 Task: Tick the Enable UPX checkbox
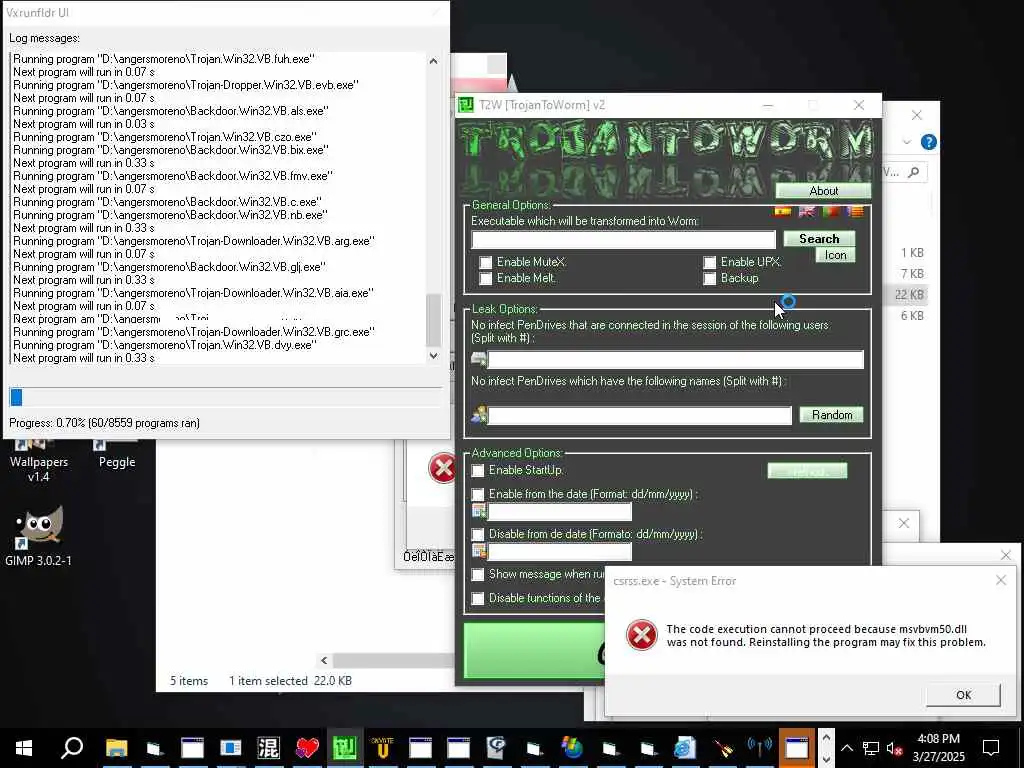(709, 263)
